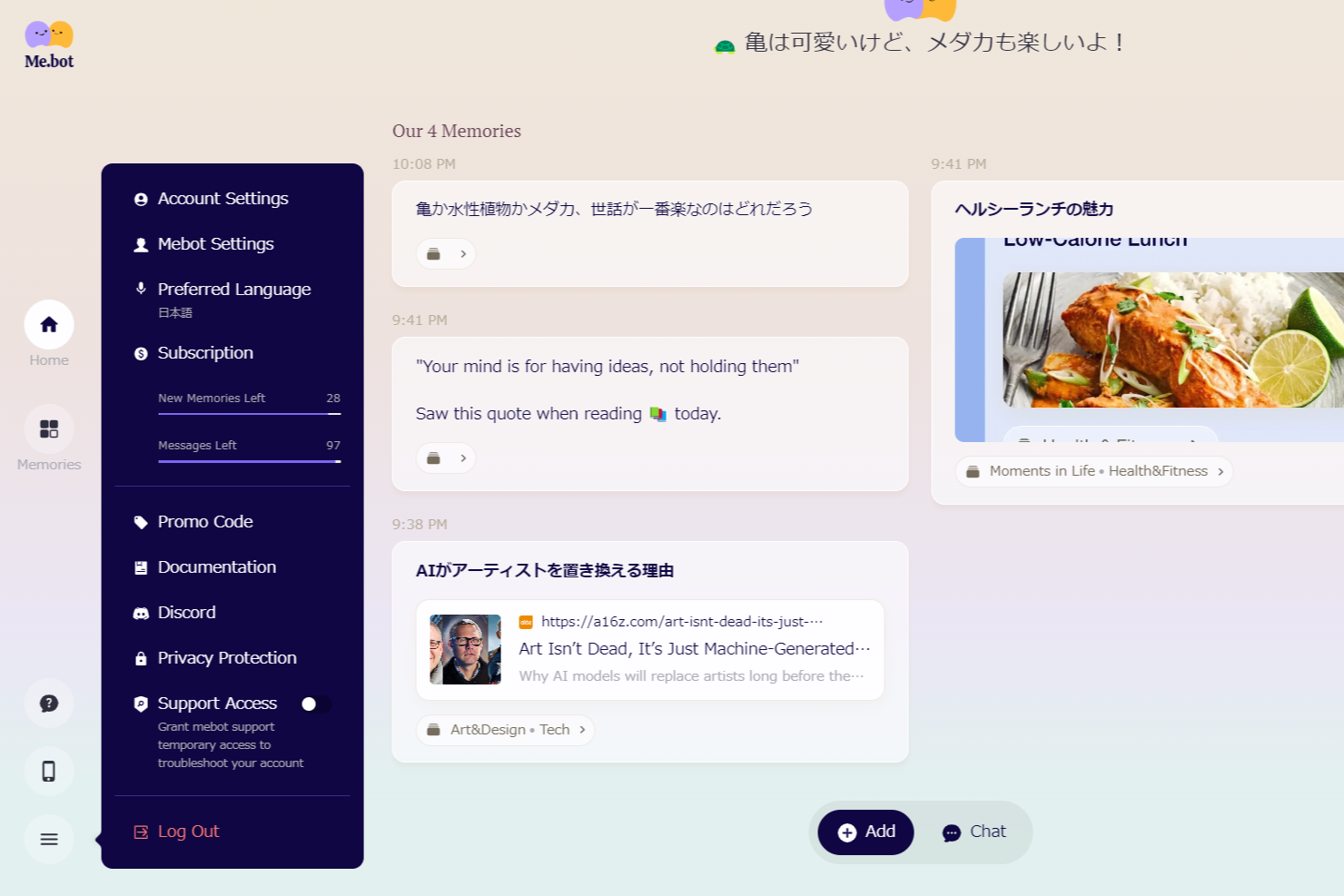Image resolution: width=1344 pixels, height=896 pixels.
Task: Open the a16z.com article link
Action: pos(681,621)
